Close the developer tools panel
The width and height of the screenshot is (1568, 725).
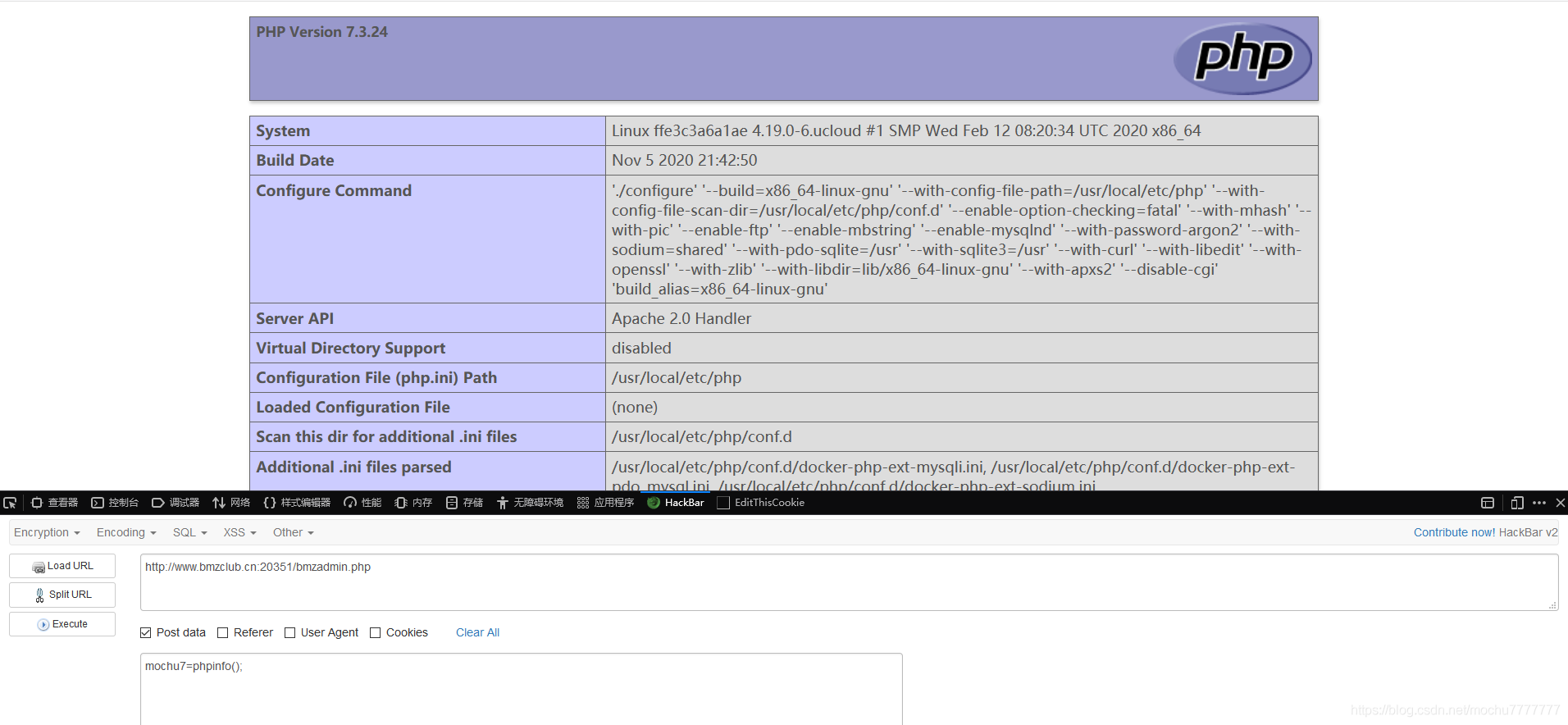[x=1561, y=503]
